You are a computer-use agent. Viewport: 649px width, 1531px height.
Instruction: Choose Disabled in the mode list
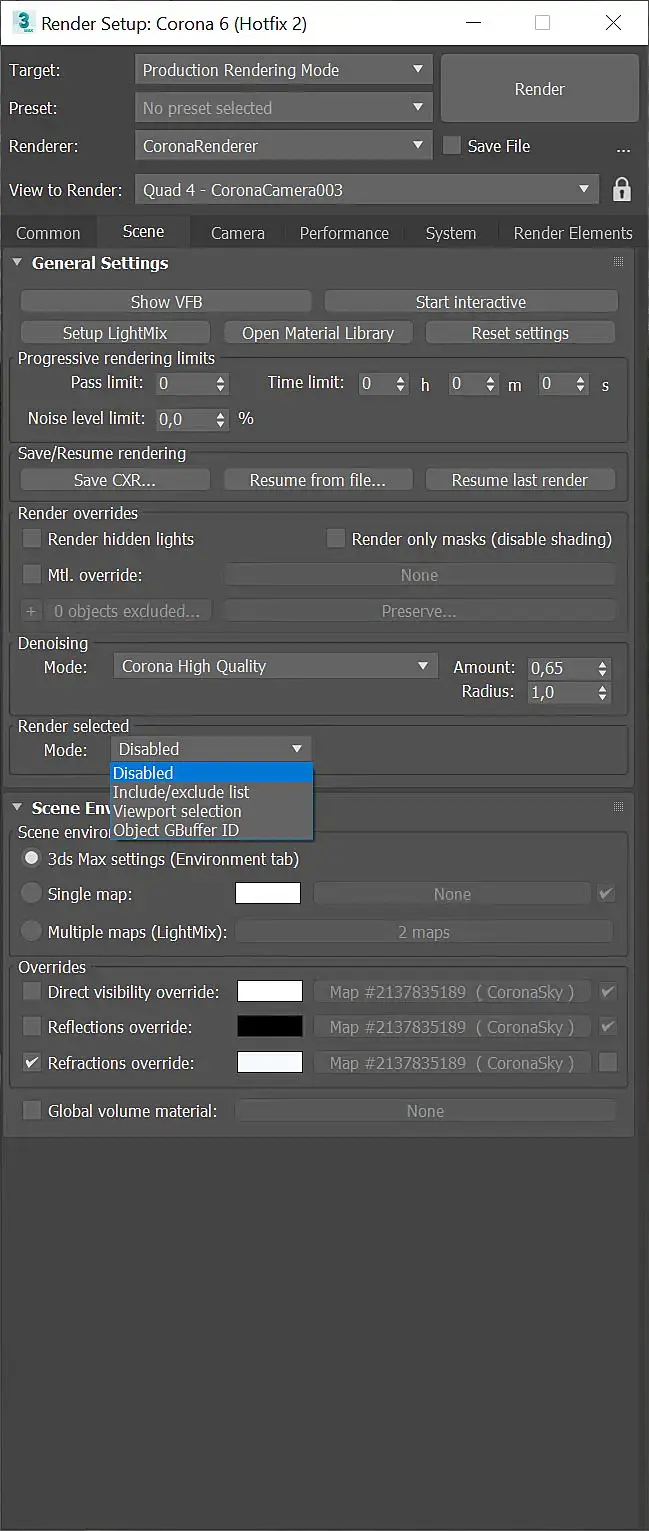pyautogui.click(x=211, y=773)
